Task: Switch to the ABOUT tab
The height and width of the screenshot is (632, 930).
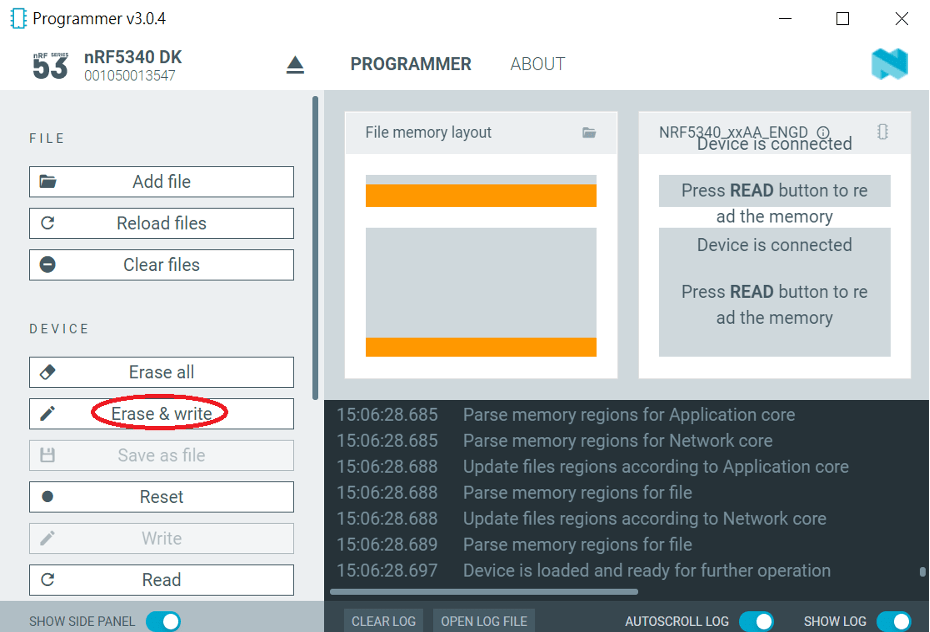Action: coord(537,64)
